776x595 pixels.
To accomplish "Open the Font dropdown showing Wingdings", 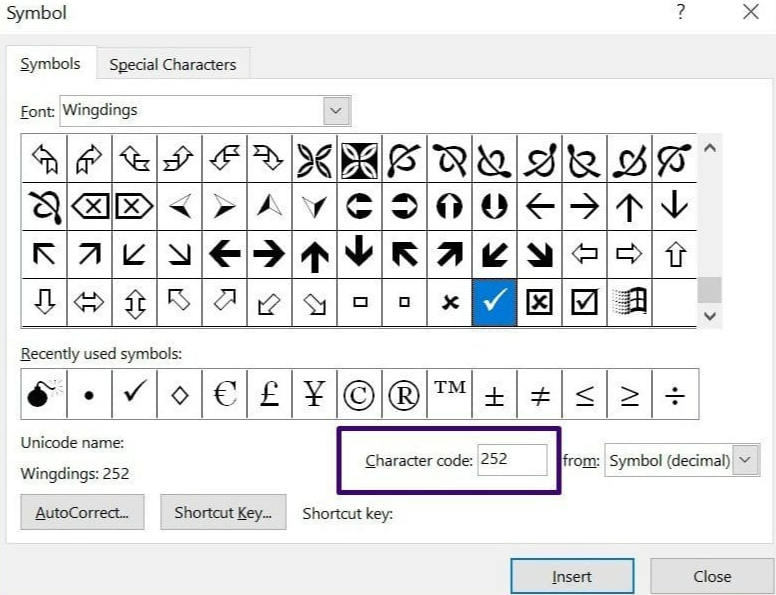I will point(336,110).
